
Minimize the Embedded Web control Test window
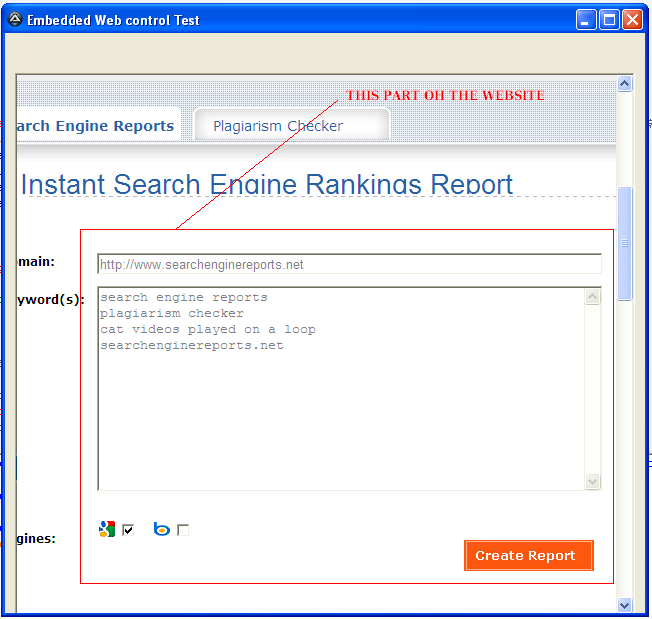[586, 19]
